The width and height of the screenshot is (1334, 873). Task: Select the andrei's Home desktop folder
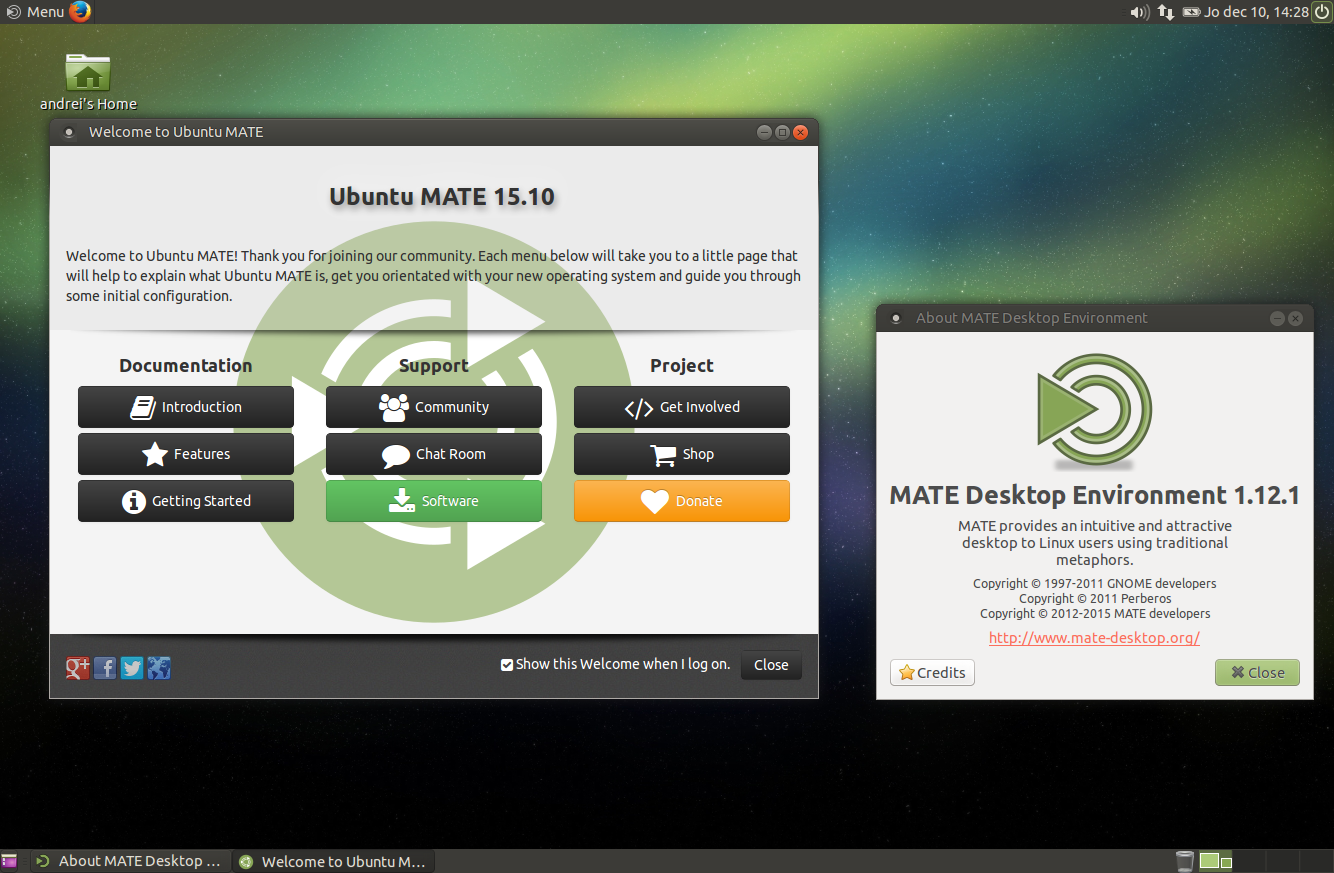[x=88, y=82]
